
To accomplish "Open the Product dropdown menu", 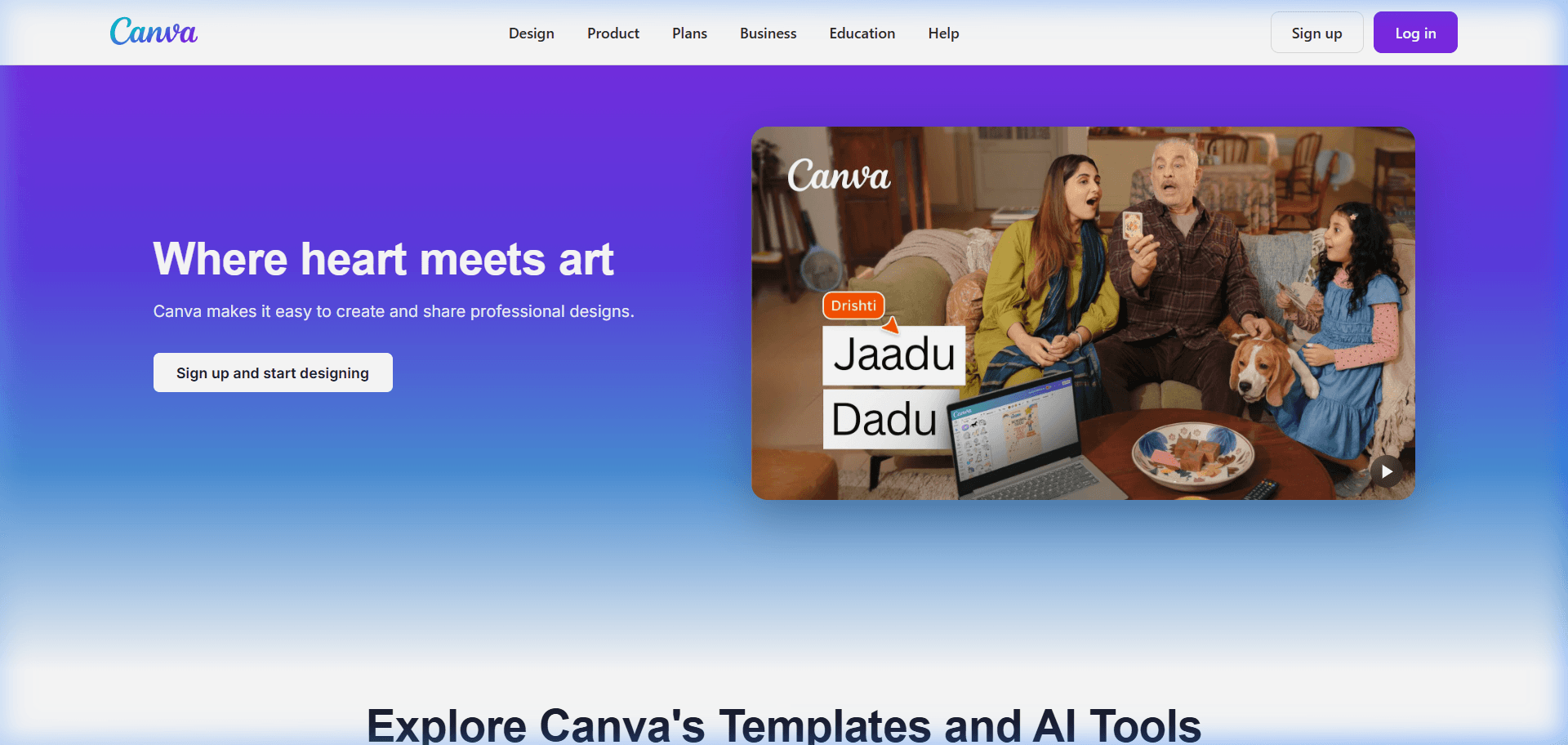I will tap(612, 33).
